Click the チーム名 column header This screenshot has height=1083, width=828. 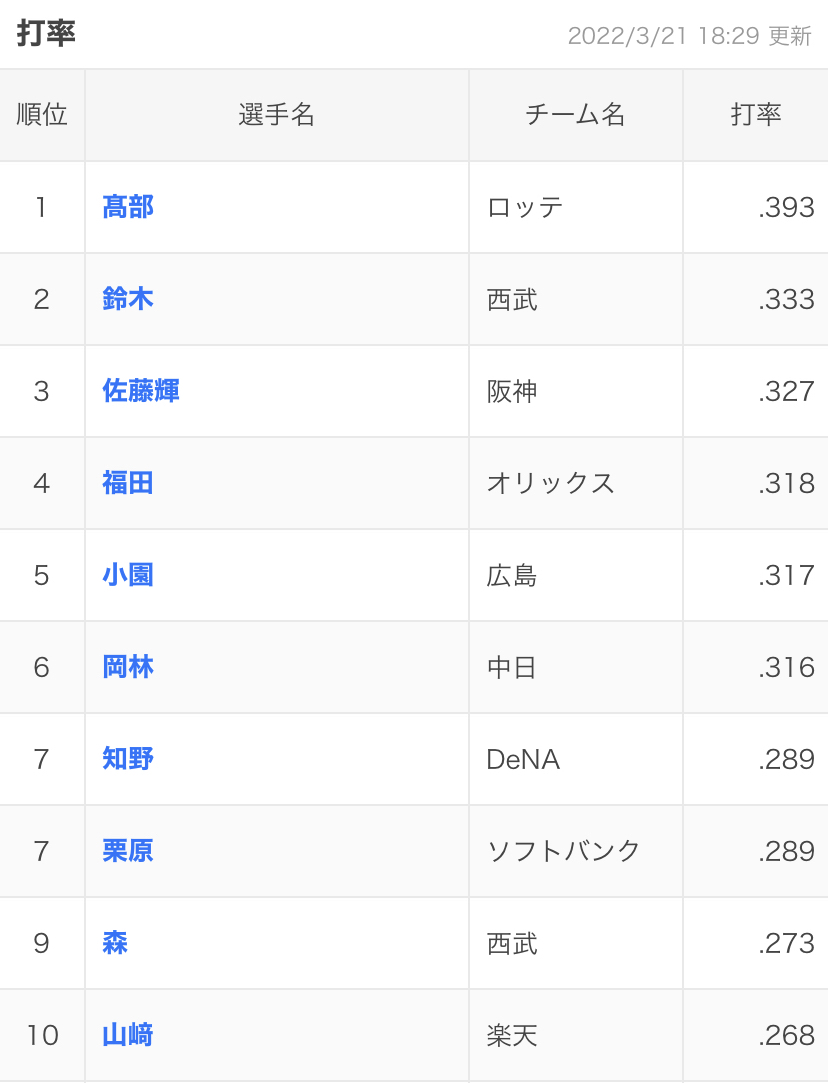575,115
